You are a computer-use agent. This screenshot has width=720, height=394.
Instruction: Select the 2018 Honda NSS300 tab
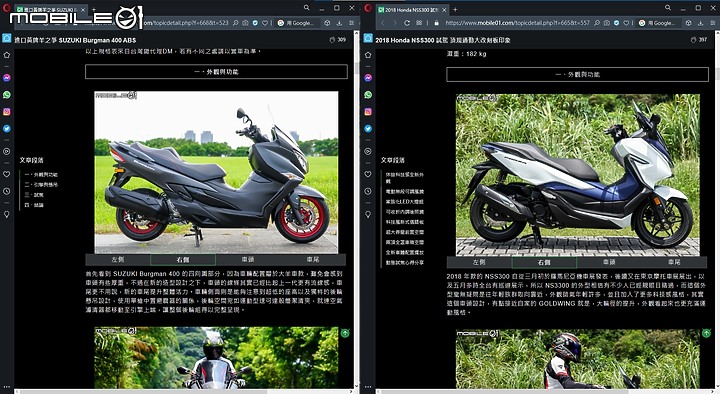[413, 9]
